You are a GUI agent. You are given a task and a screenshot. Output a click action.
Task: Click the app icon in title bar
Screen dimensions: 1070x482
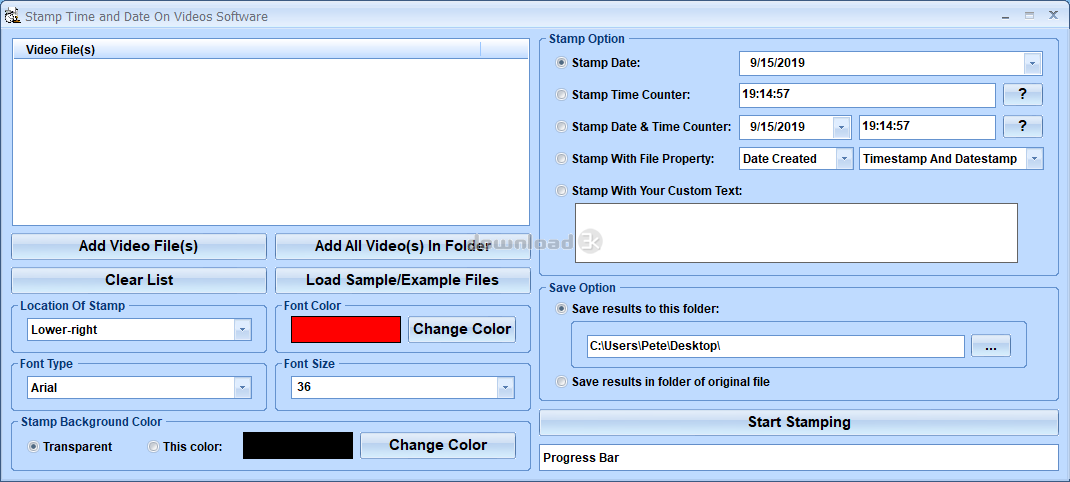click(12, 15)
